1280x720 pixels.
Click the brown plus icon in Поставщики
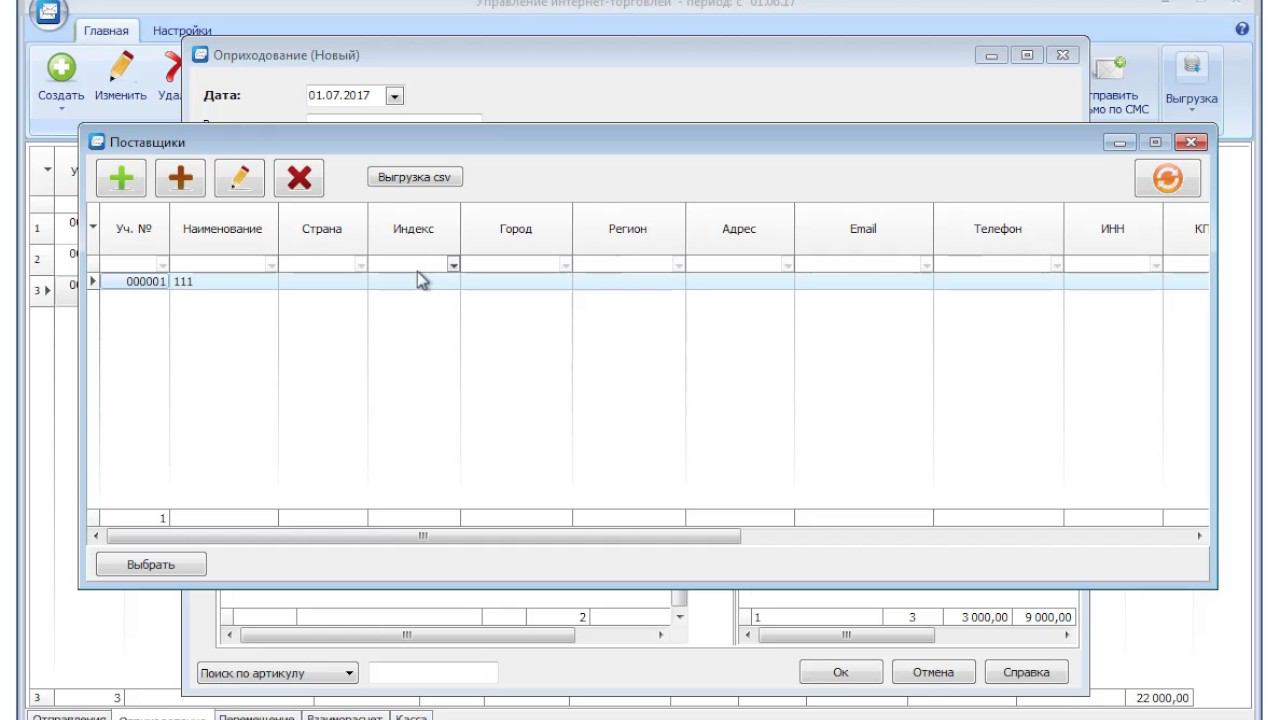pos(181,178)
